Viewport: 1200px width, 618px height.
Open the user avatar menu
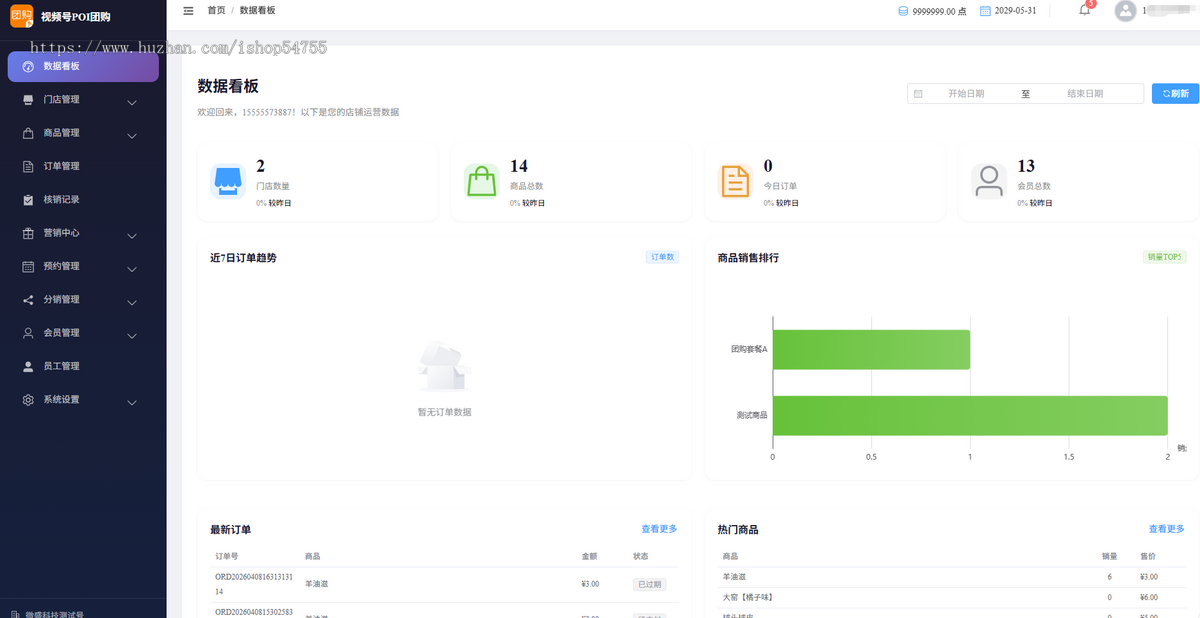click(x=1125, y=11)
